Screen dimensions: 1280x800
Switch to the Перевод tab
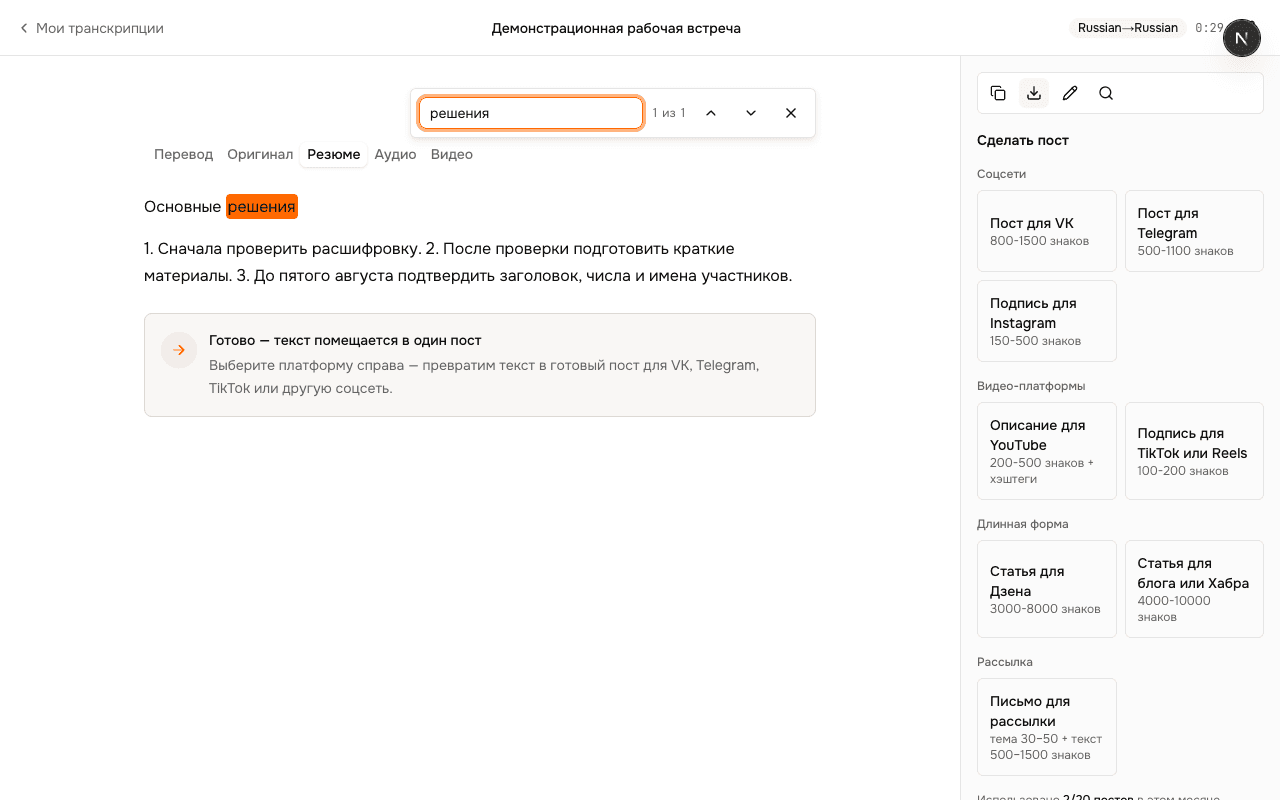coord(184,154)
